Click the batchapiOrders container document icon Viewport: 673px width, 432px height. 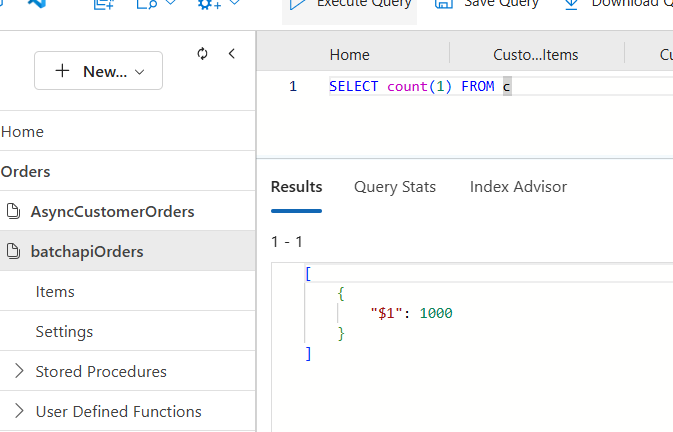[x=13, y=251]
